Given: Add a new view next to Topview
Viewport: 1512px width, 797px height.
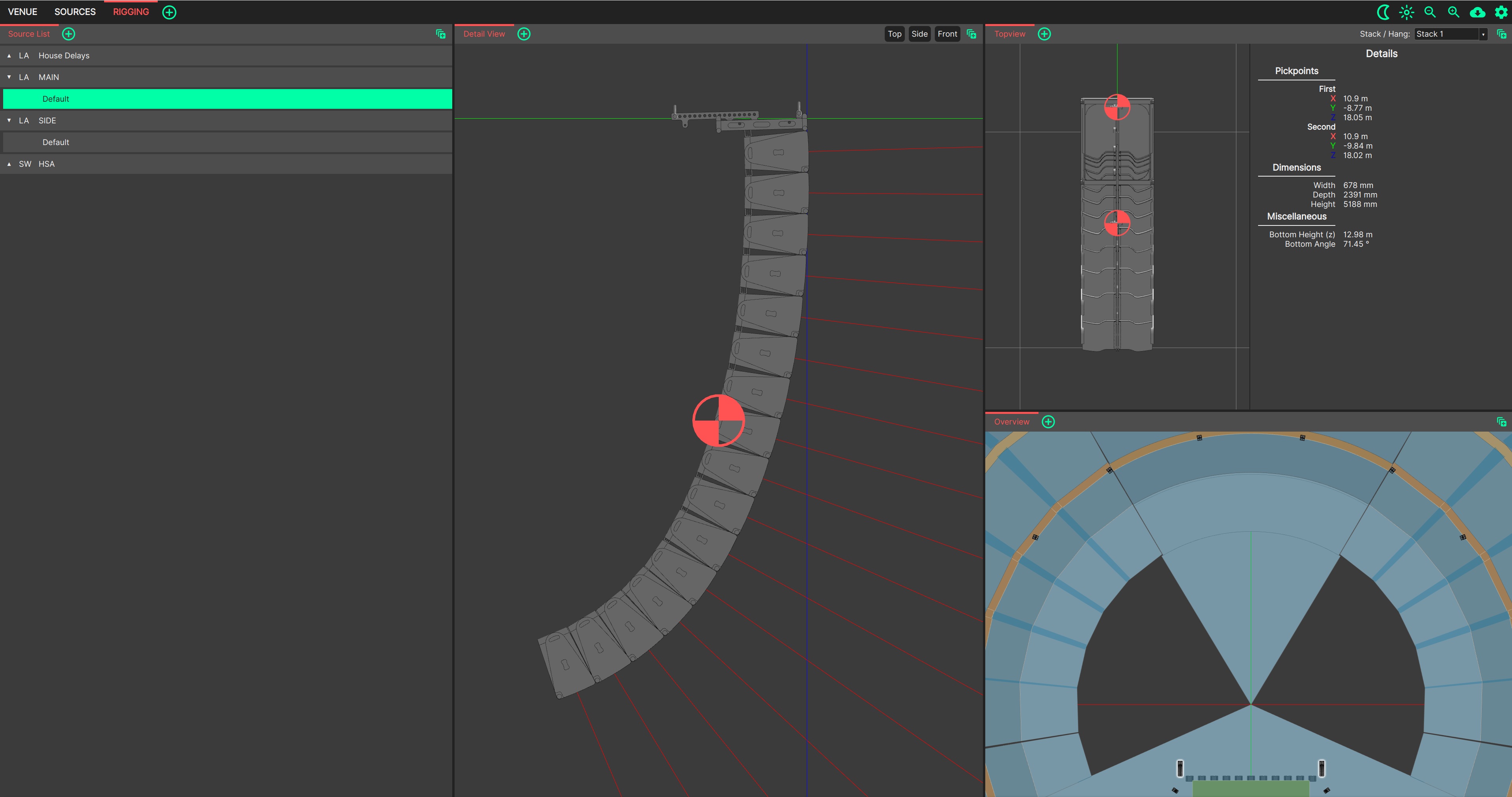Looking at the screenshot, I should coord(1044,34).
